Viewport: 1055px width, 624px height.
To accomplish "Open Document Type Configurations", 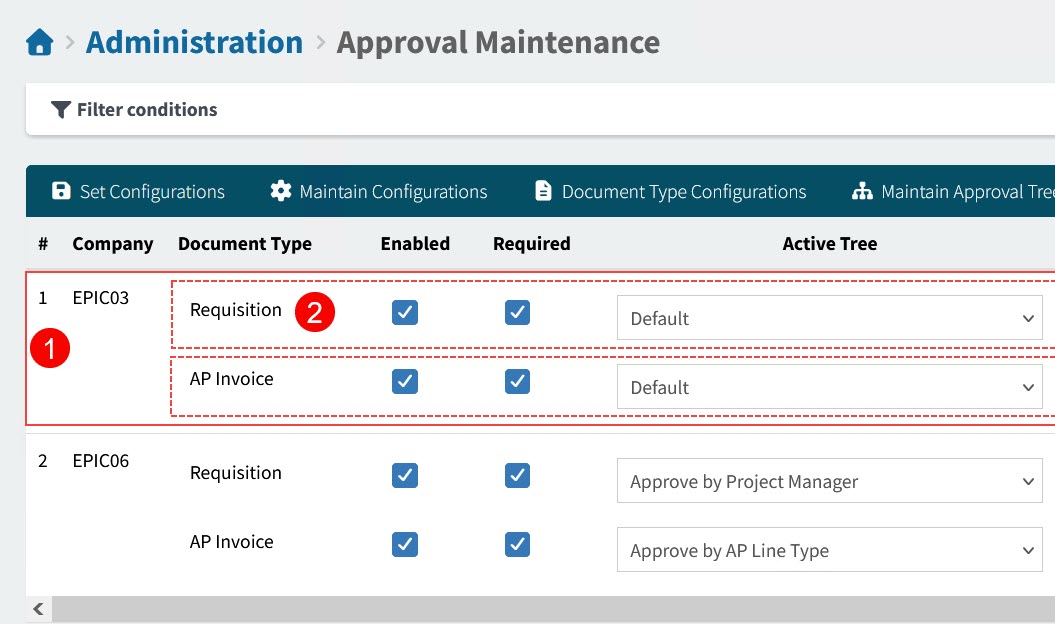I will point(670,191).
